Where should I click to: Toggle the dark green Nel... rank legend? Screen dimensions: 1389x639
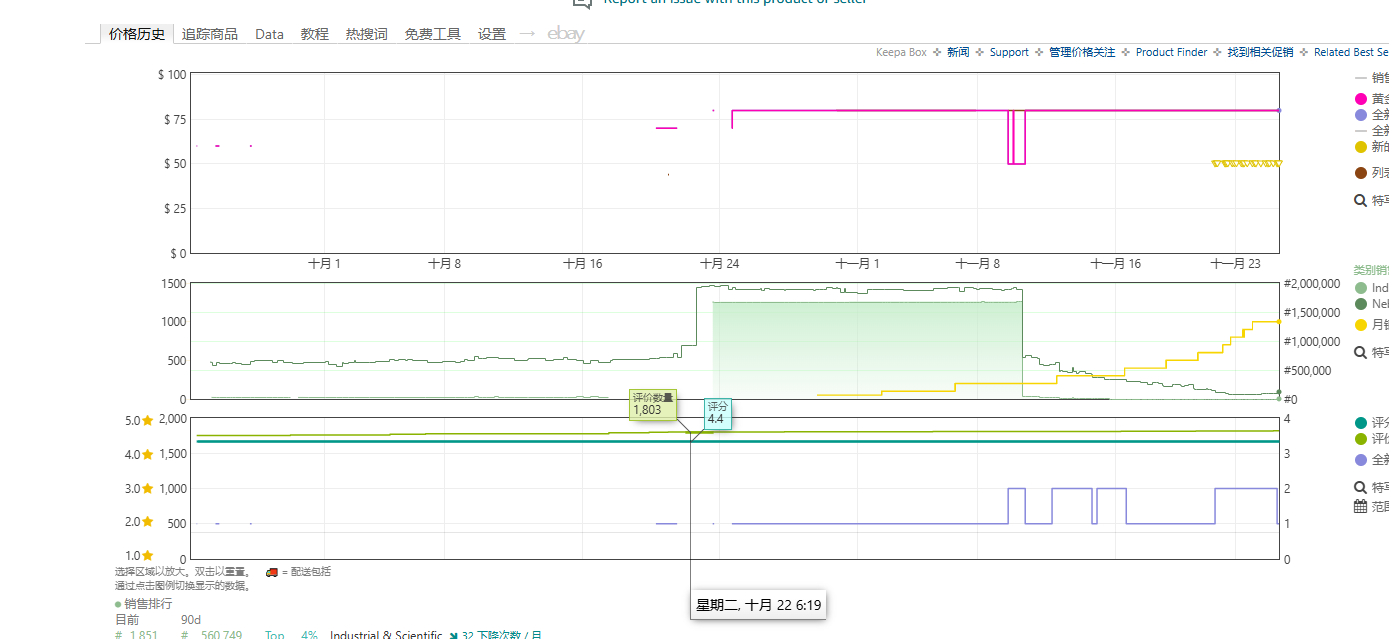point(1360,304)
